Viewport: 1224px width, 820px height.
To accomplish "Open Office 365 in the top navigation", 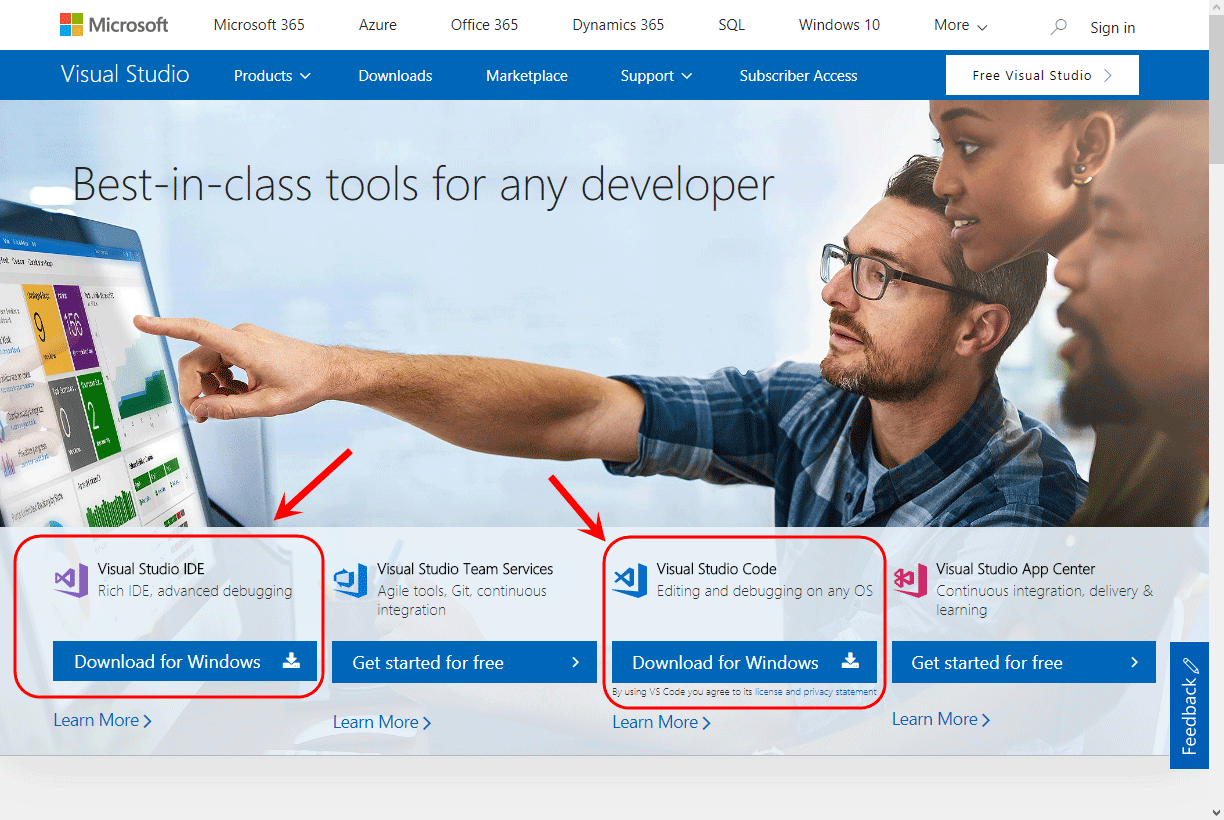I will (x=485, y=25).
